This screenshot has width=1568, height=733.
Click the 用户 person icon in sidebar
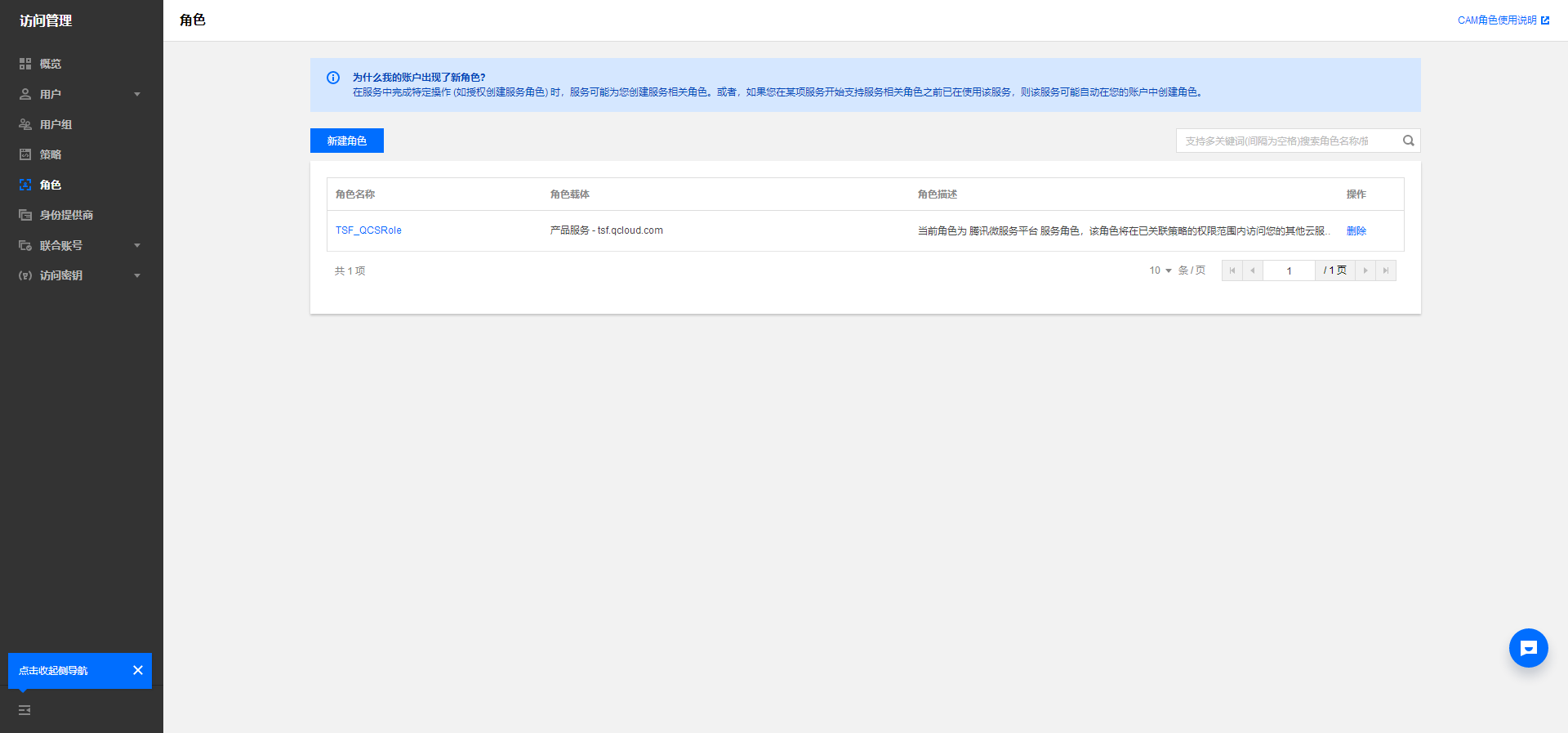(x=25, y=94)
